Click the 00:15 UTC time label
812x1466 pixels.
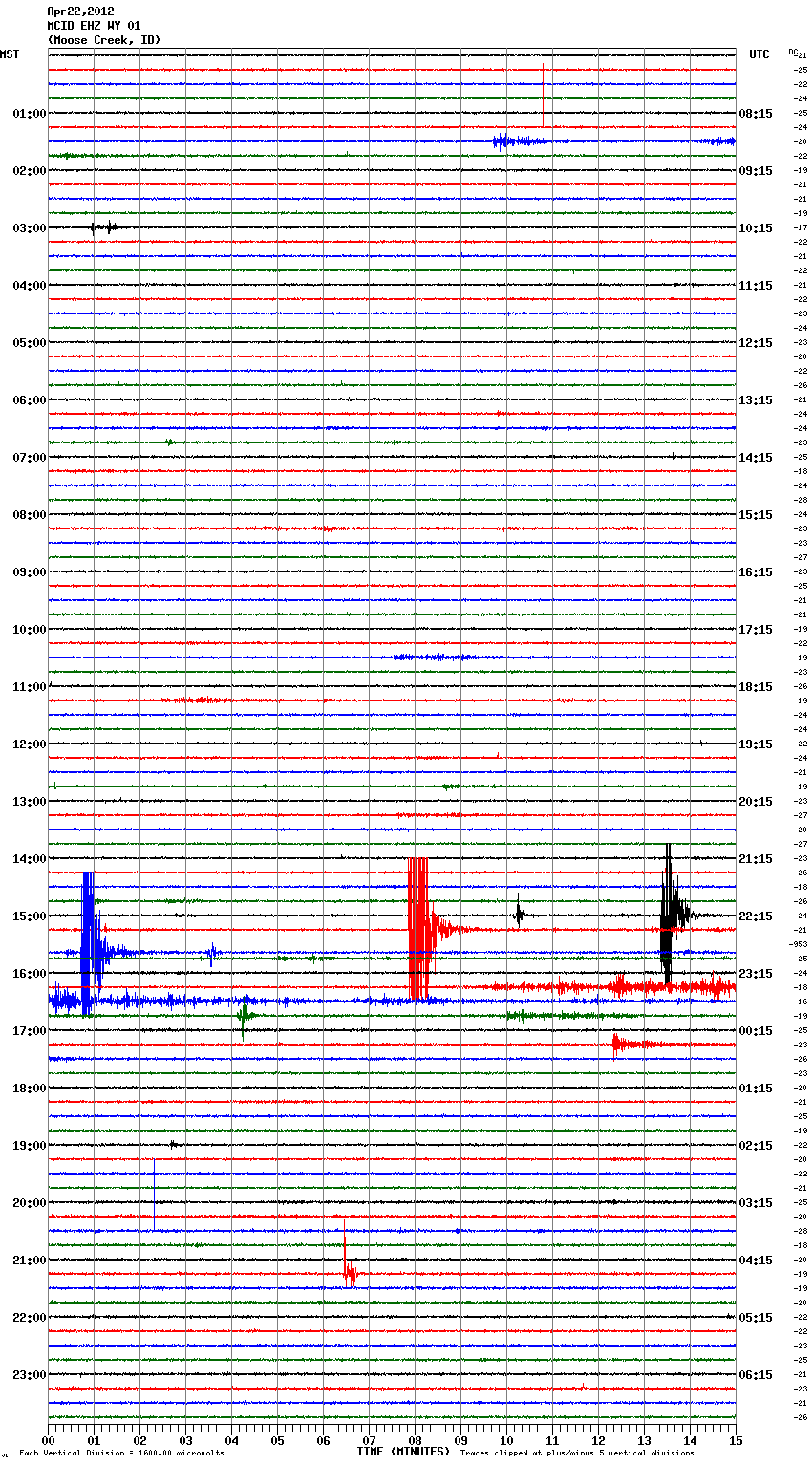pos(756,1030)
